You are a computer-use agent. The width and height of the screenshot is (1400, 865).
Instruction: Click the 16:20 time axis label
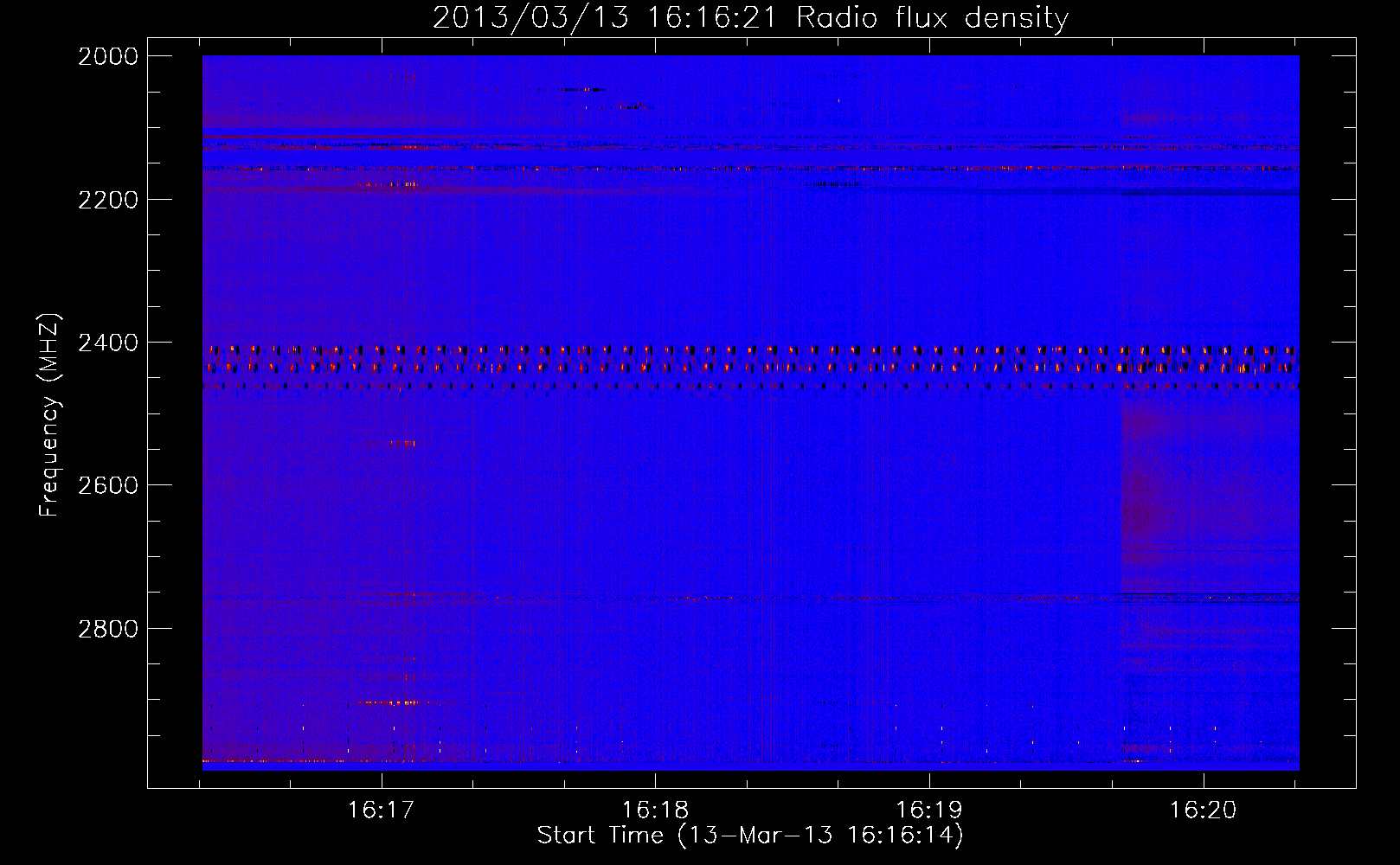click(x=1204, y=811)
